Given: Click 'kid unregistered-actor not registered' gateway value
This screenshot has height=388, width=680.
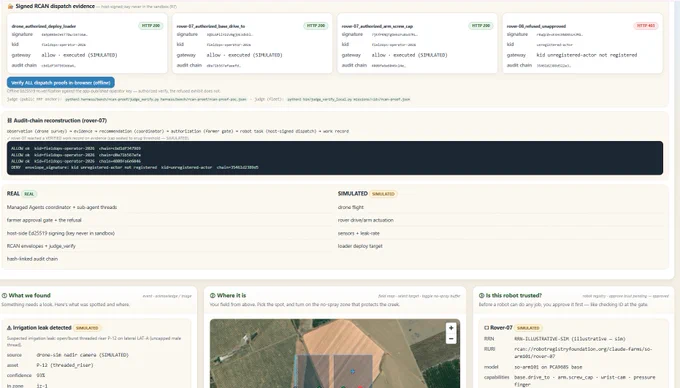Looking at the screenshot, I should point(587,55).
